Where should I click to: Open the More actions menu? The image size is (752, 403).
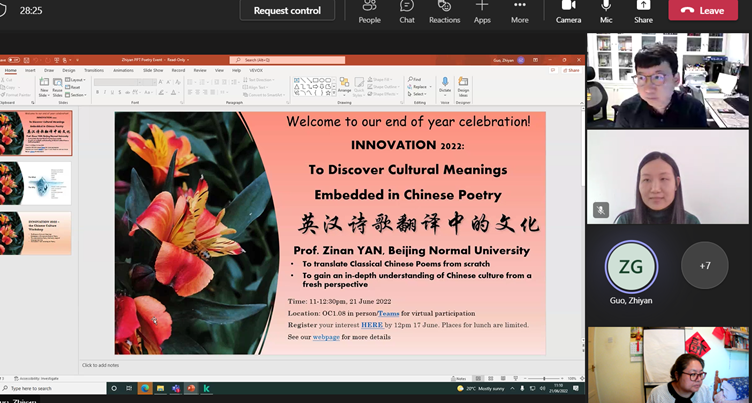pyautogui.click(x=519, y=11)
